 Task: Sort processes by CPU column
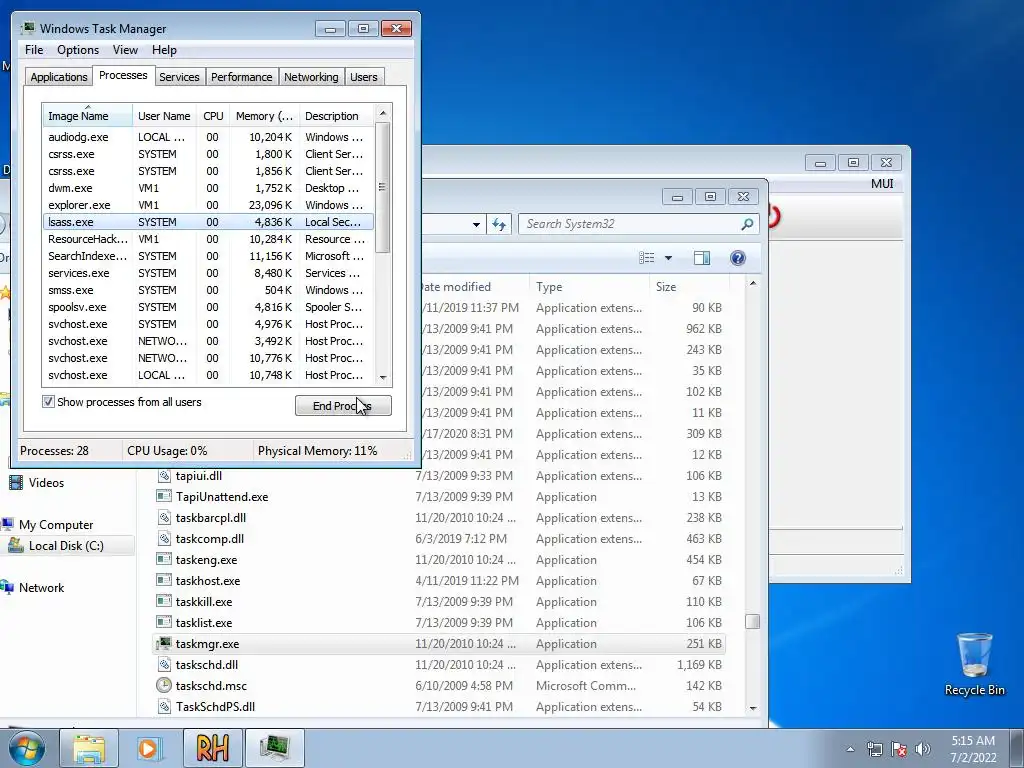click(213, 116)
